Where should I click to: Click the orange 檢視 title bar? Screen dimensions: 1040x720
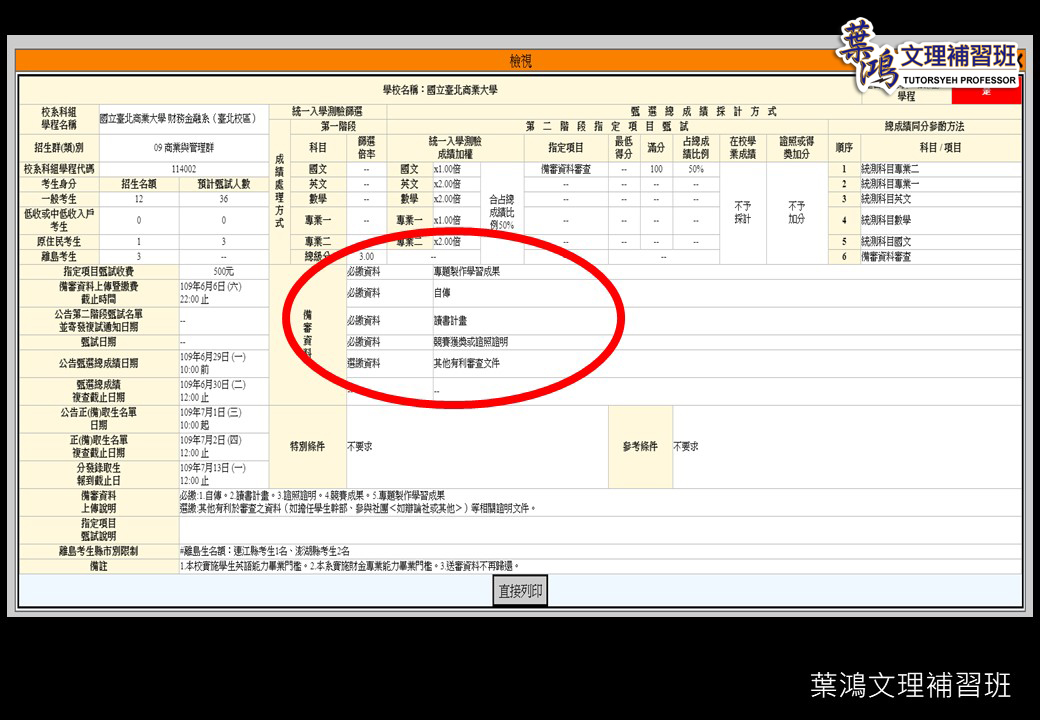tap(520, 62)
